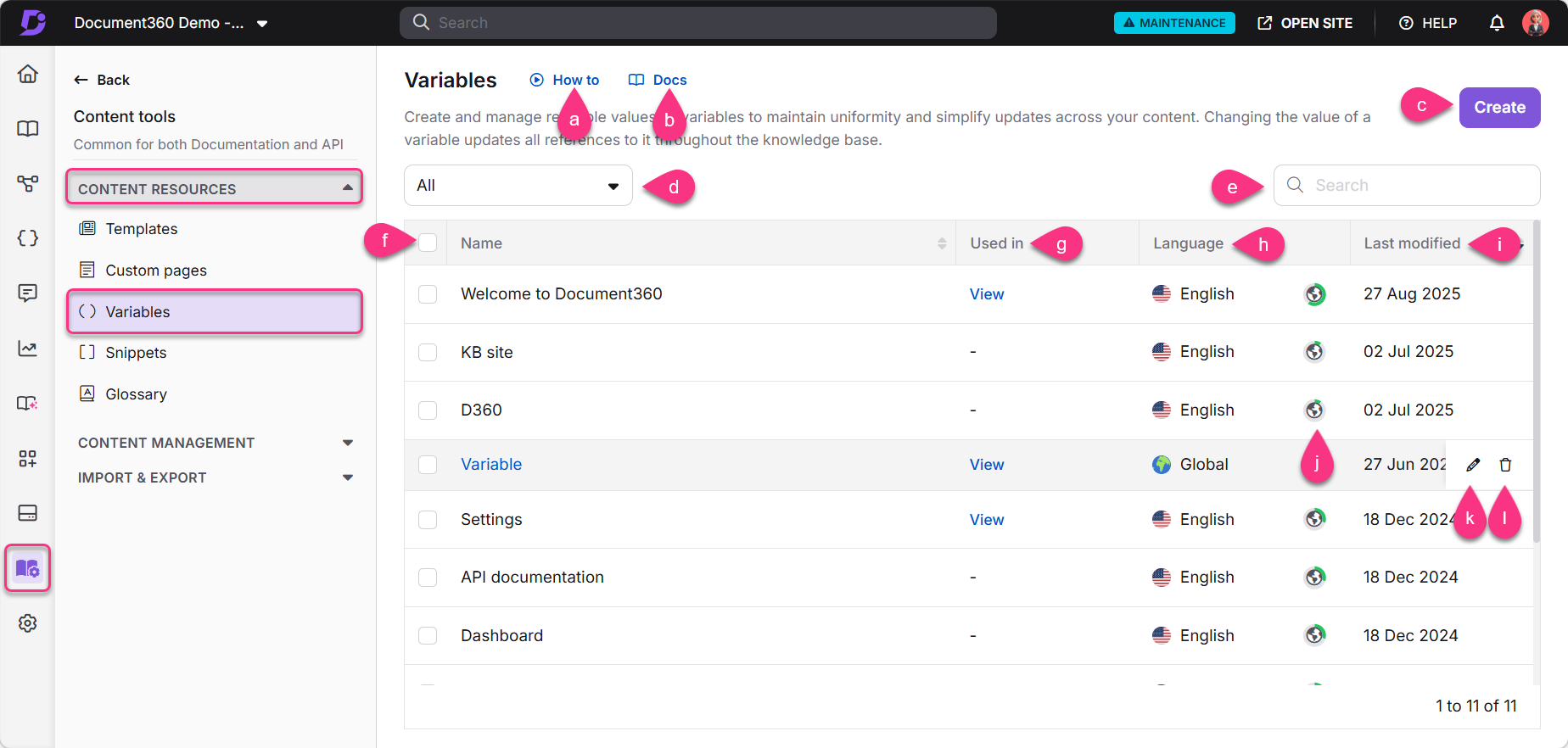Check the Variable row checkbox
Screen dimensions: 1568x748
tap(428, 465)
